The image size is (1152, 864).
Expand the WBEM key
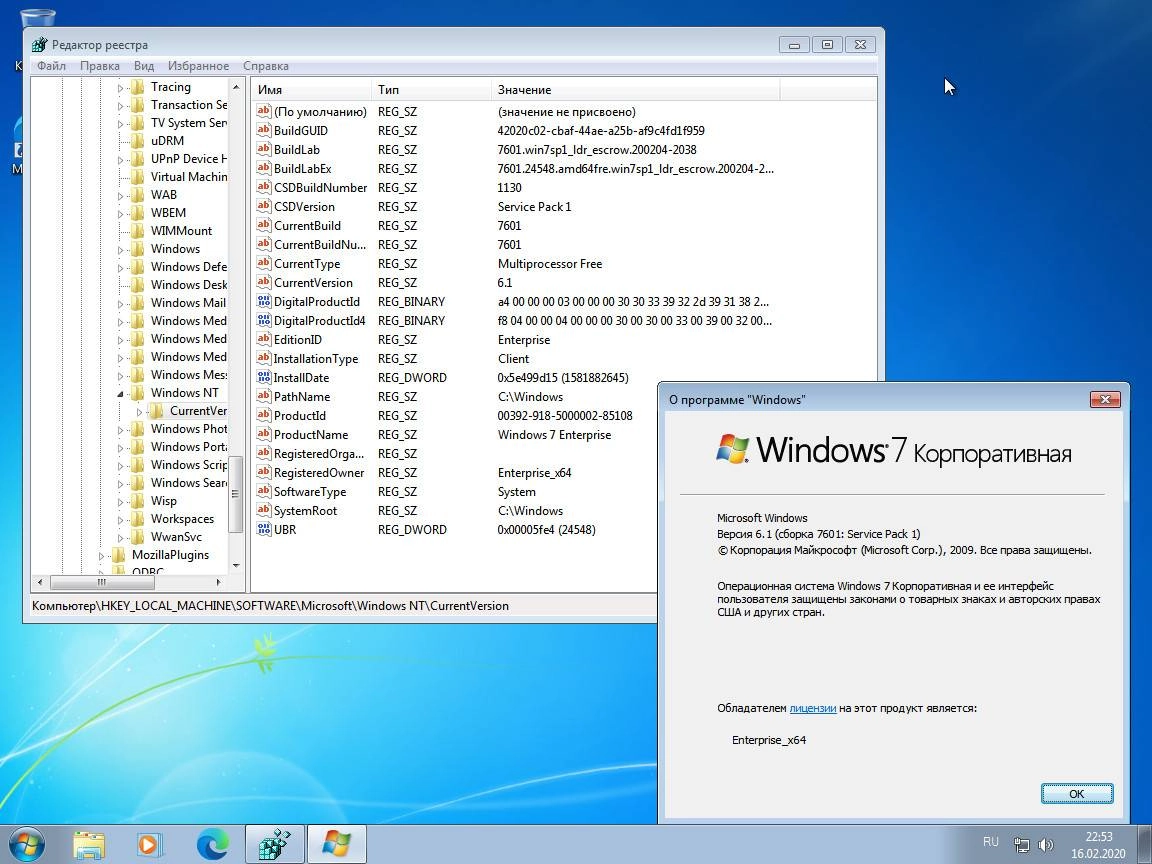point(120,213)
